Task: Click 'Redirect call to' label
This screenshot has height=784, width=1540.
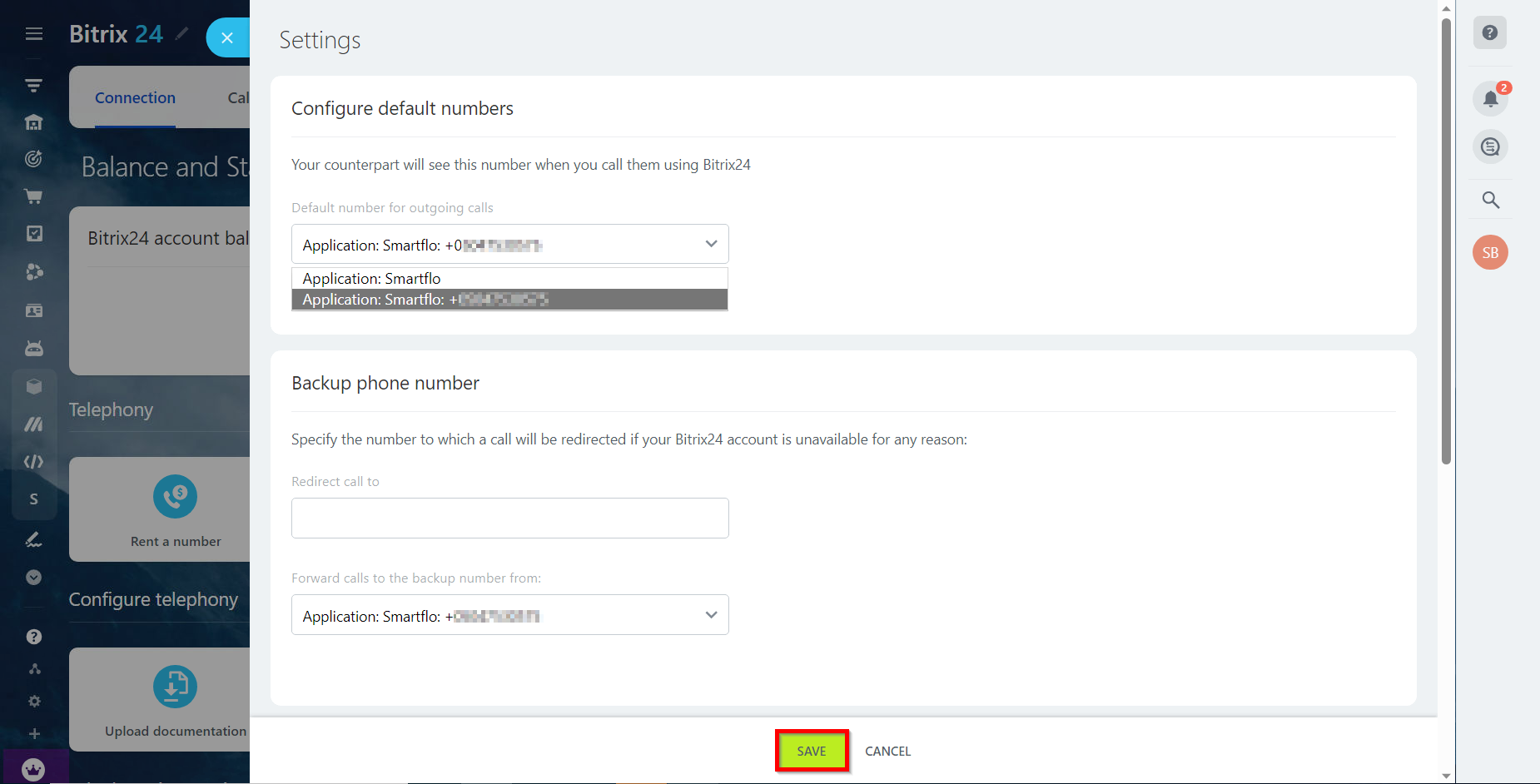Action: pos(335,482)
